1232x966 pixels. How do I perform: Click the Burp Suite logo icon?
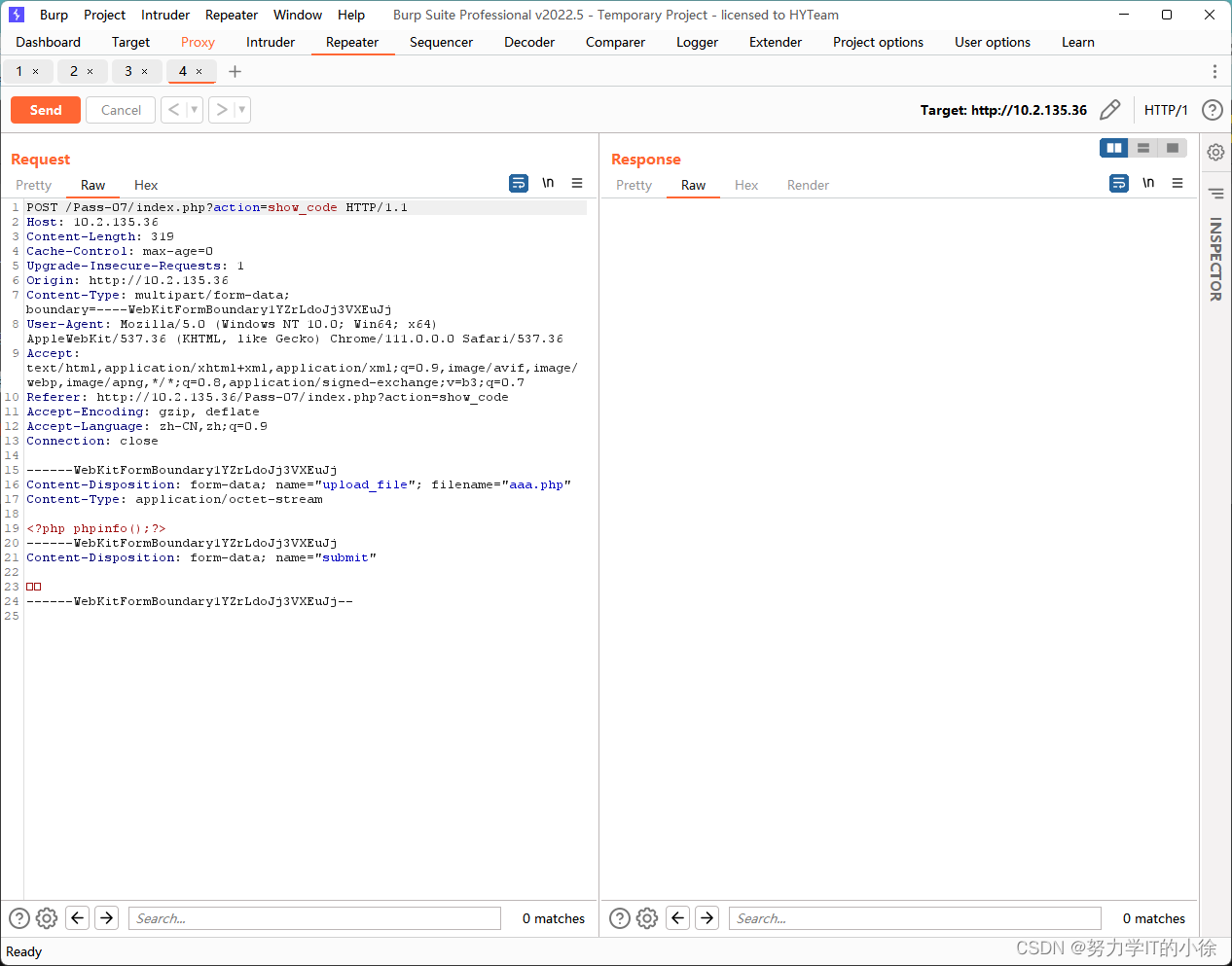coord(16,15)
